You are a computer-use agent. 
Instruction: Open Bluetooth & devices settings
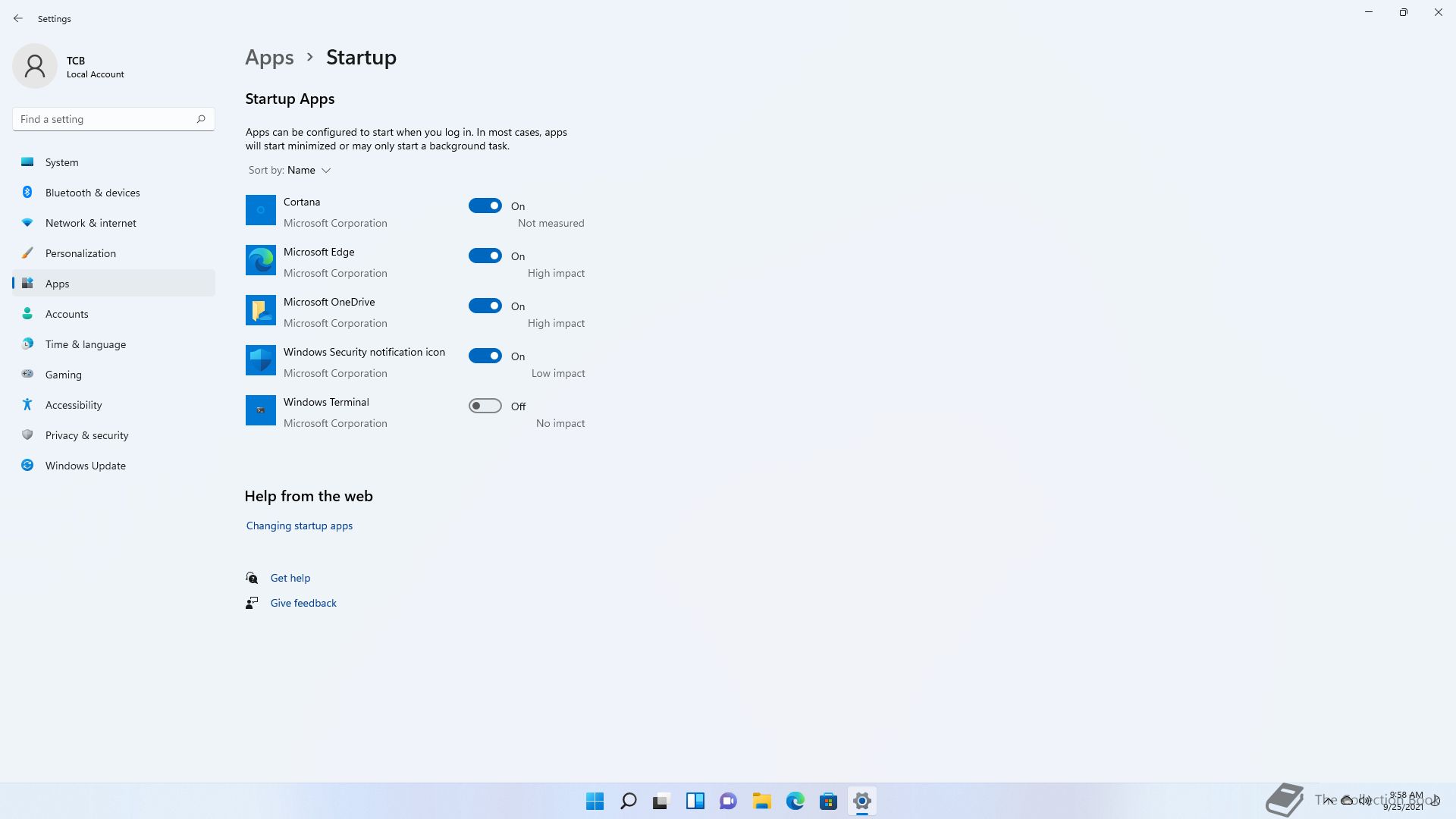point(114,193)
